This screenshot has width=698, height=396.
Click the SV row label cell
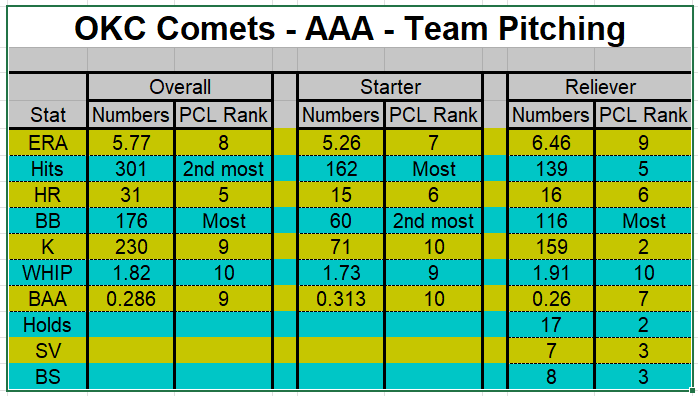[48, 351]
